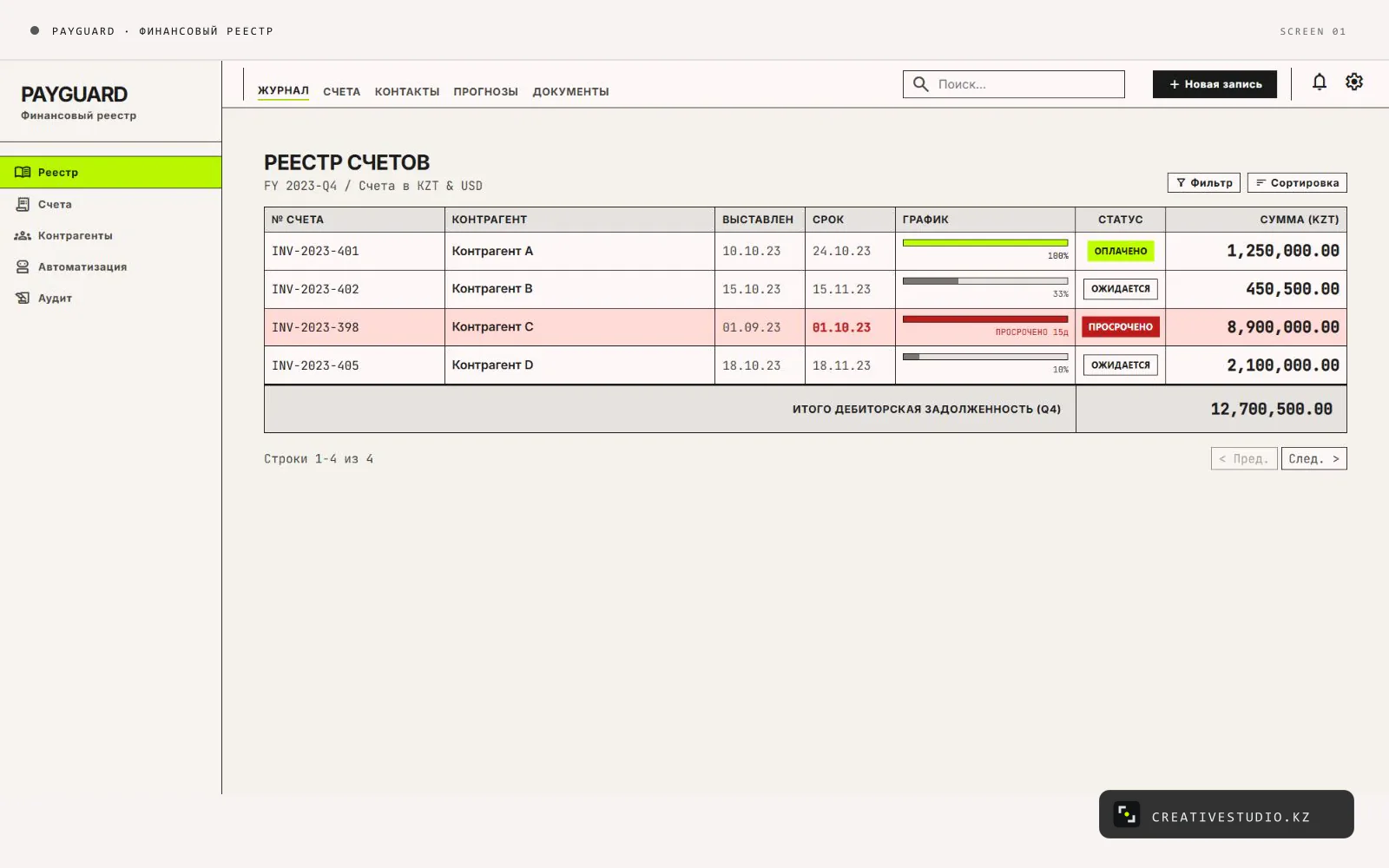Focus the Поиск search field
This screenshot has height=868, width=1389.
click(1014, 84)
